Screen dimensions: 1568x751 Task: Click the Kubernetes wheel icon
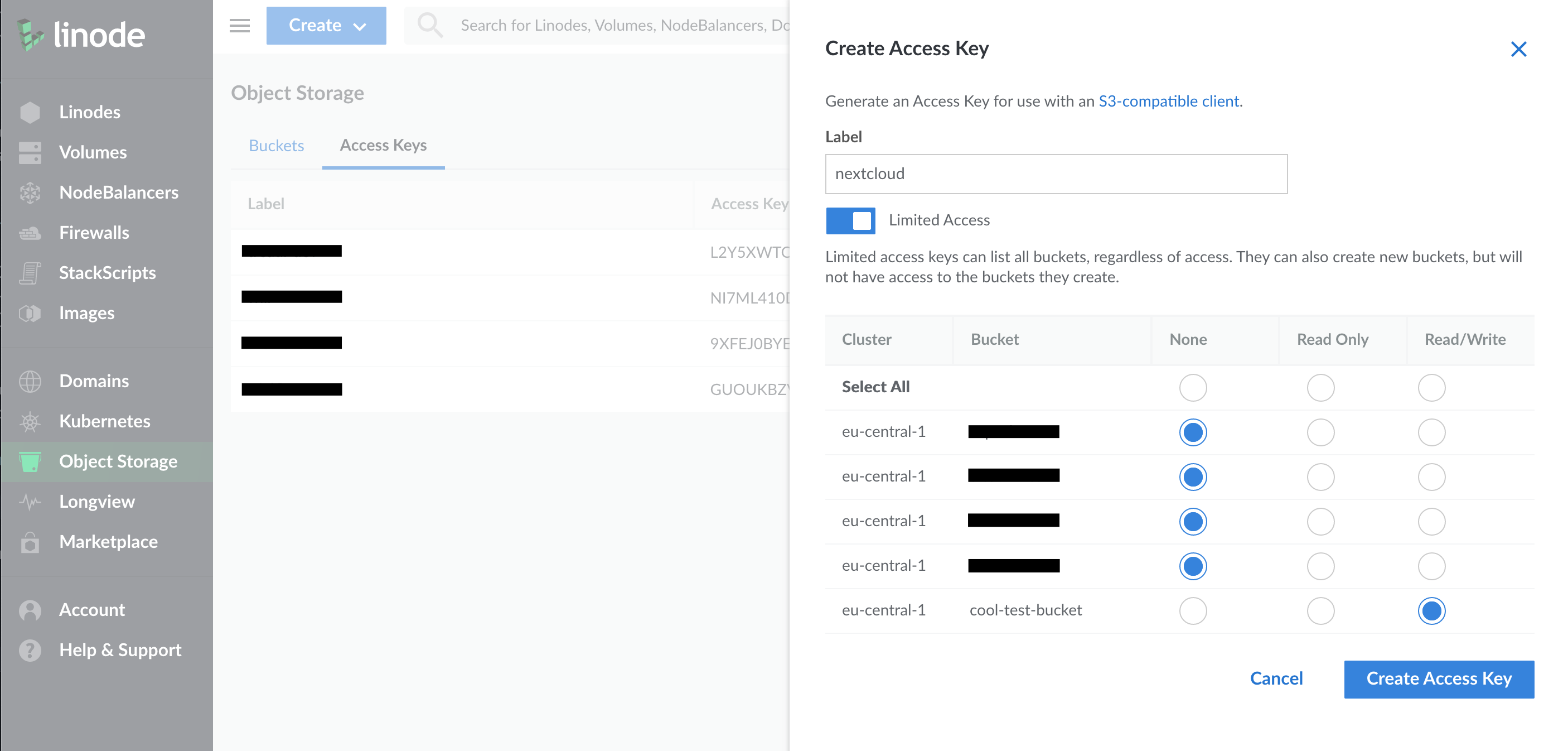coord(30,421)
